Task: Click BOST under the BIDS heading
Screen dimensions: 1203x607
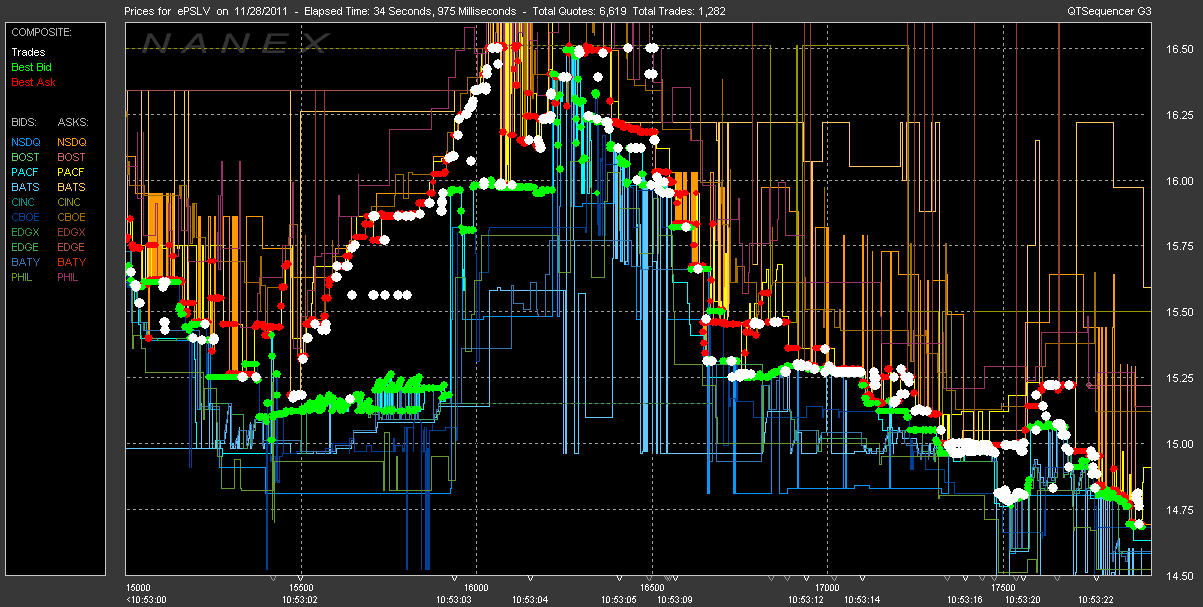Action: 26,157
